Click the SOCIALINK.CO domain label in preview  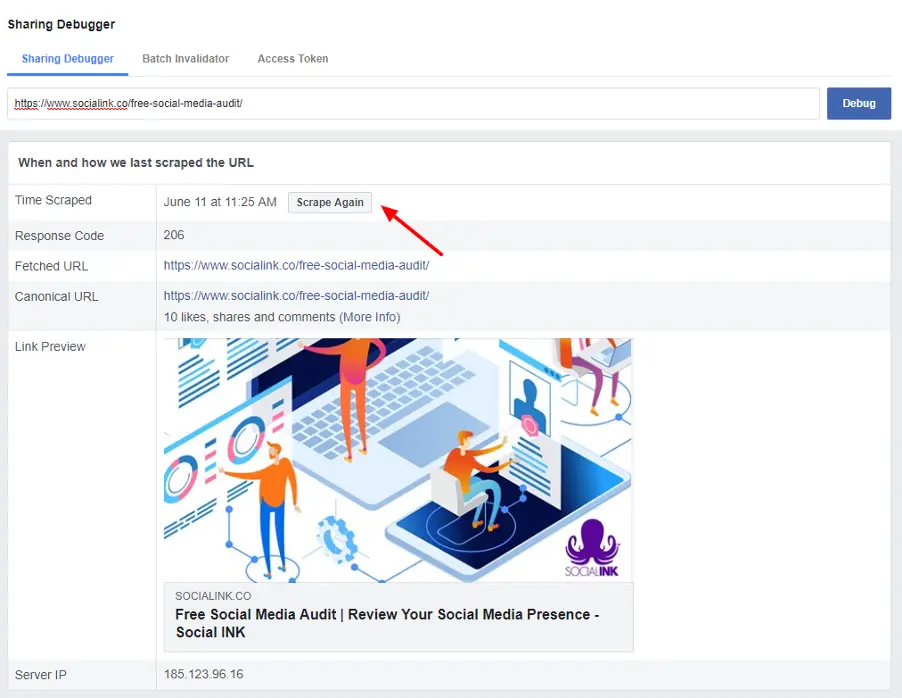pyautogui.click(x=213, y=596)
